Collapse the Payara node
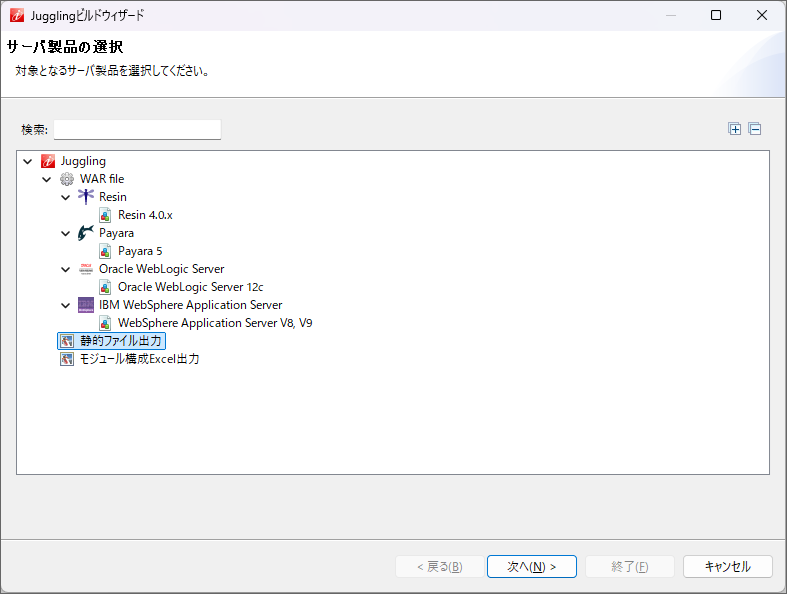The width and height of the screenshot is (787, 594). 66,233
